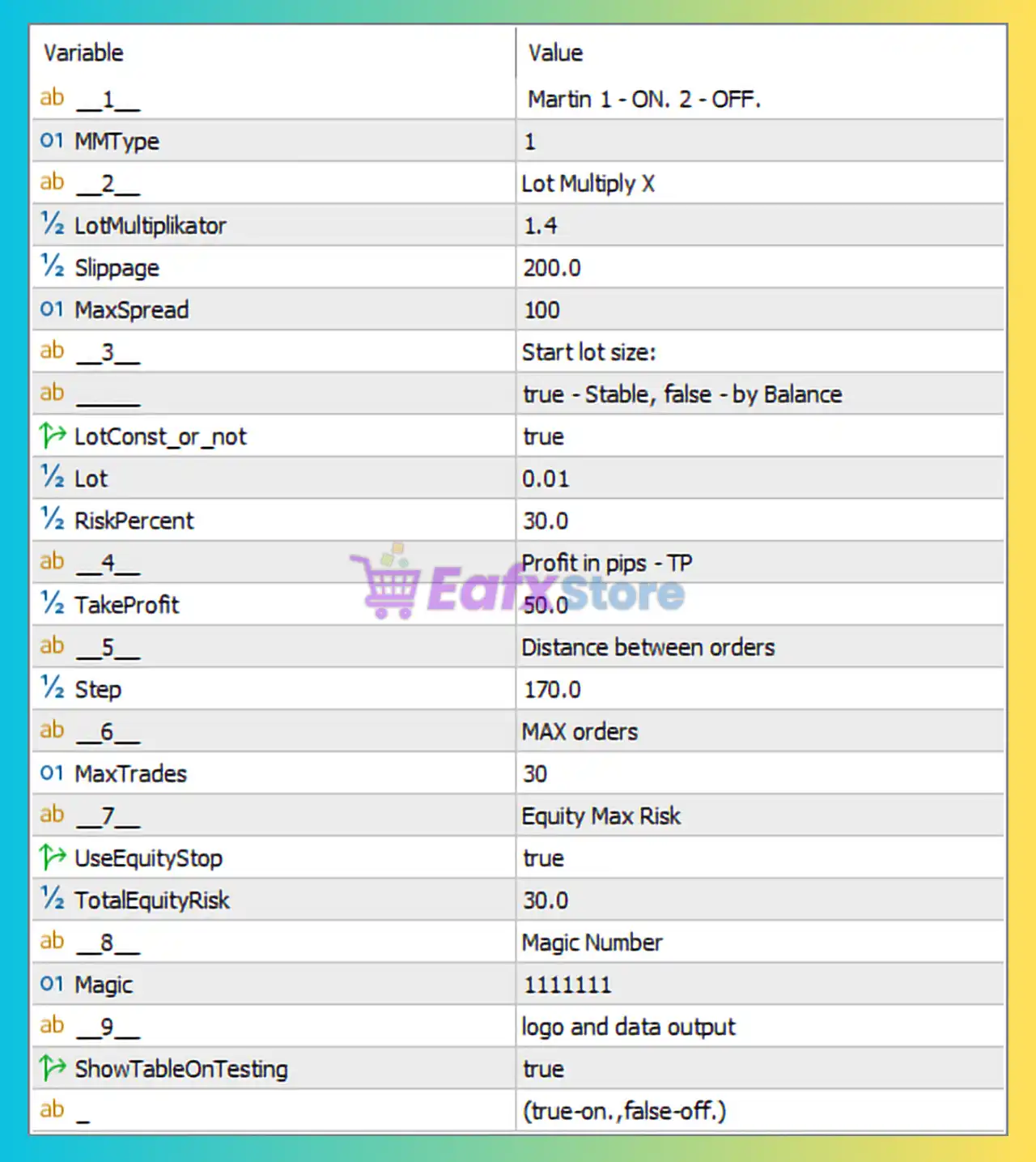Click the ab string icon beside __7__

pyautogui.click(x=52, y=814)
